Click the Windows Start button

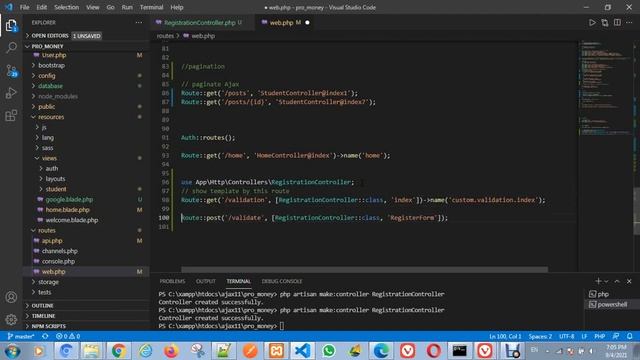pos(12,351)
